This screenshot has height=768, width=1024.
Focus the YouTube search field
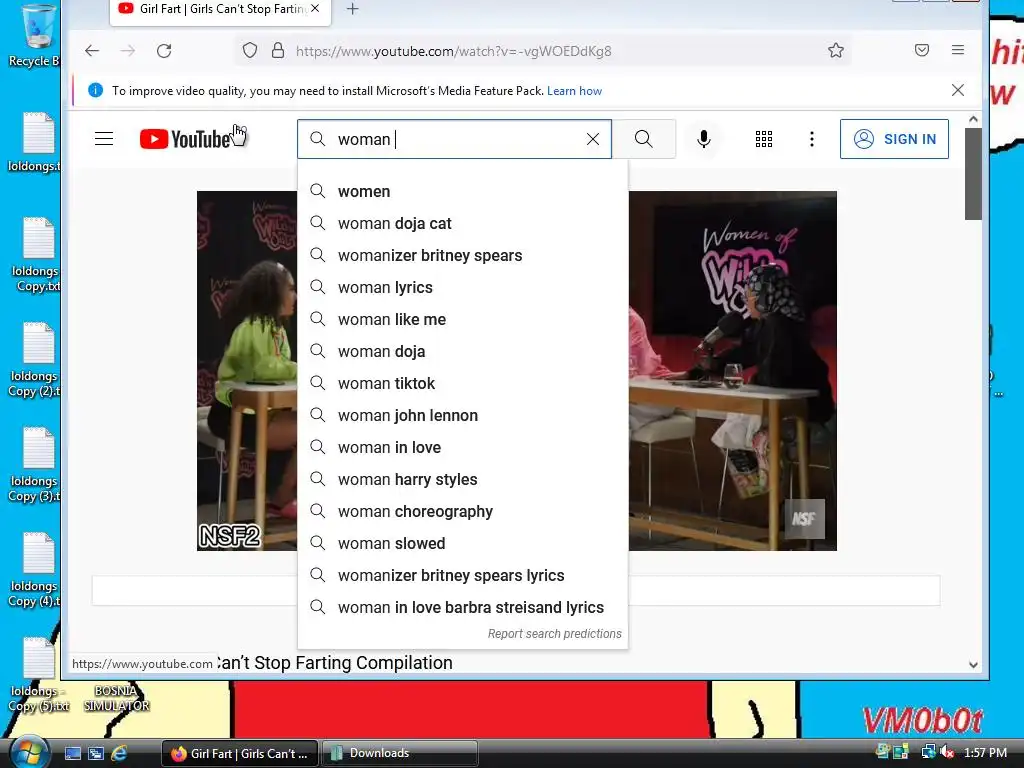(x=457, y=139)
